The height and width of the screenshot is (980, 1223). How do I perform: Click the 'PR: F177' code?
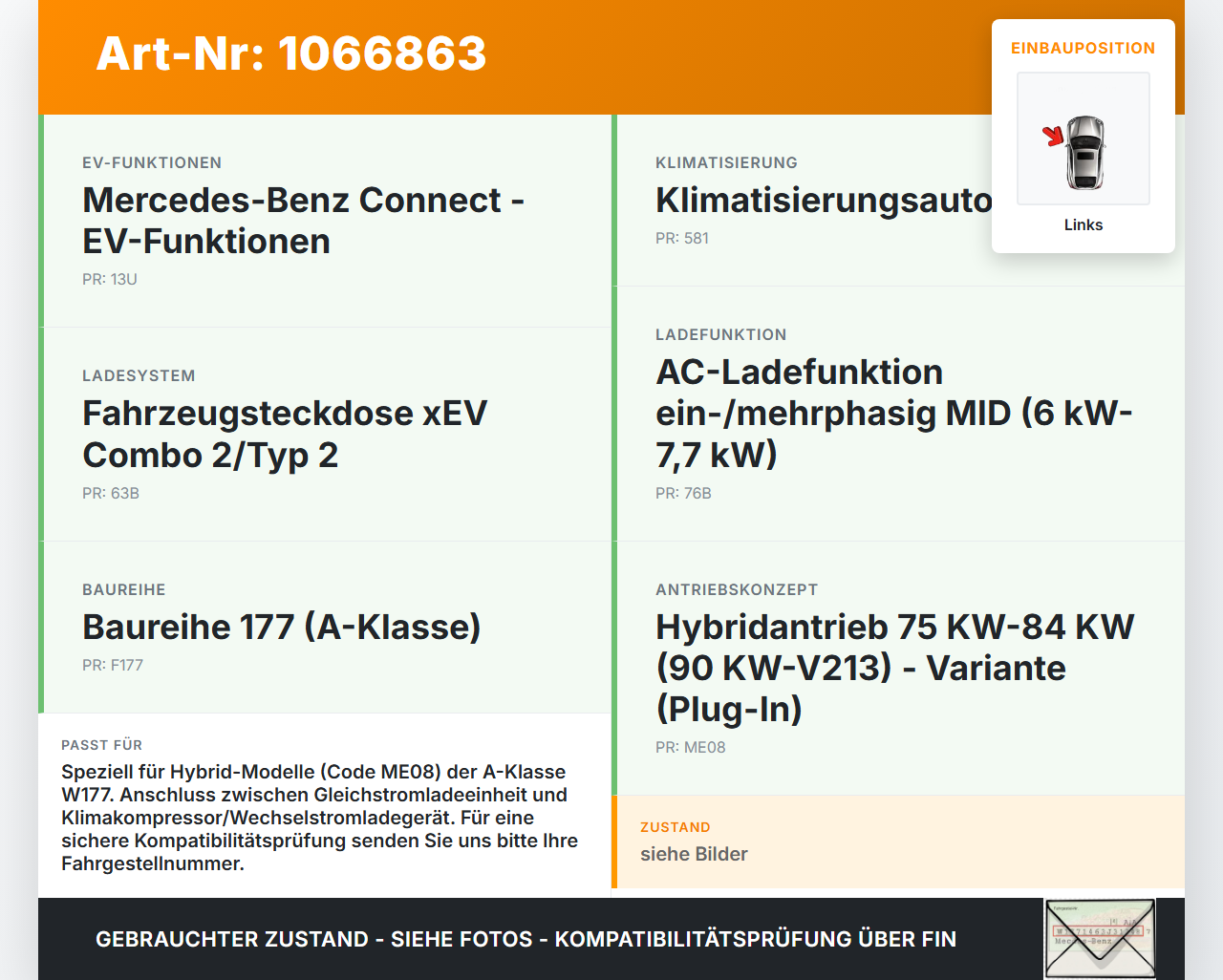[x=113, y=665]
